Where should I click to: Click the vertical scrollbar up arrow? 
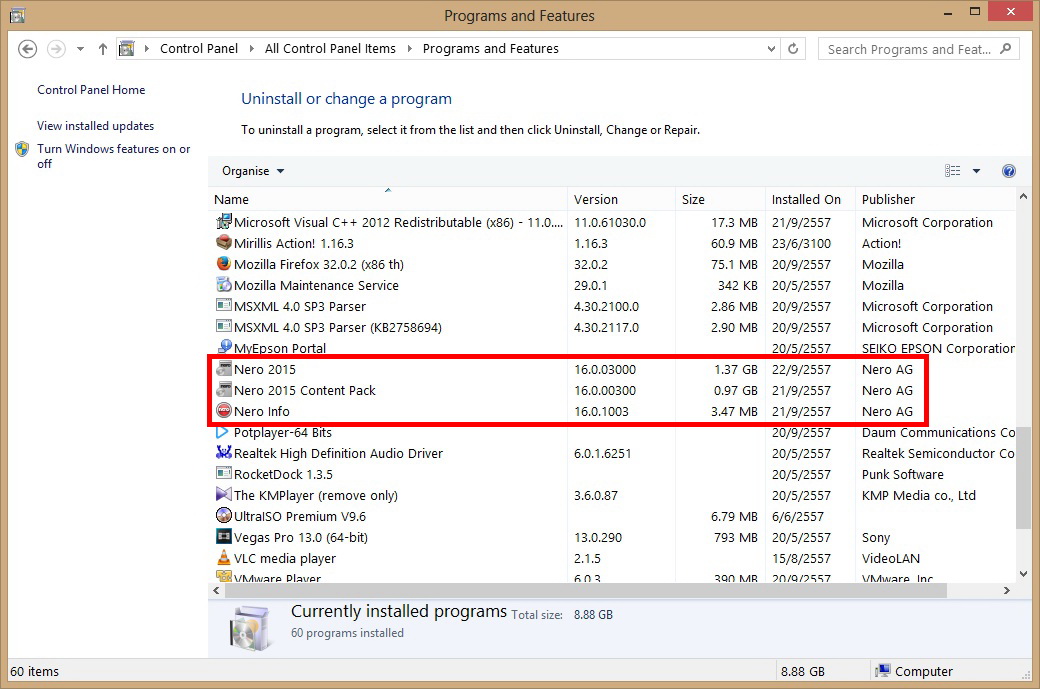tap(1023, 197)
